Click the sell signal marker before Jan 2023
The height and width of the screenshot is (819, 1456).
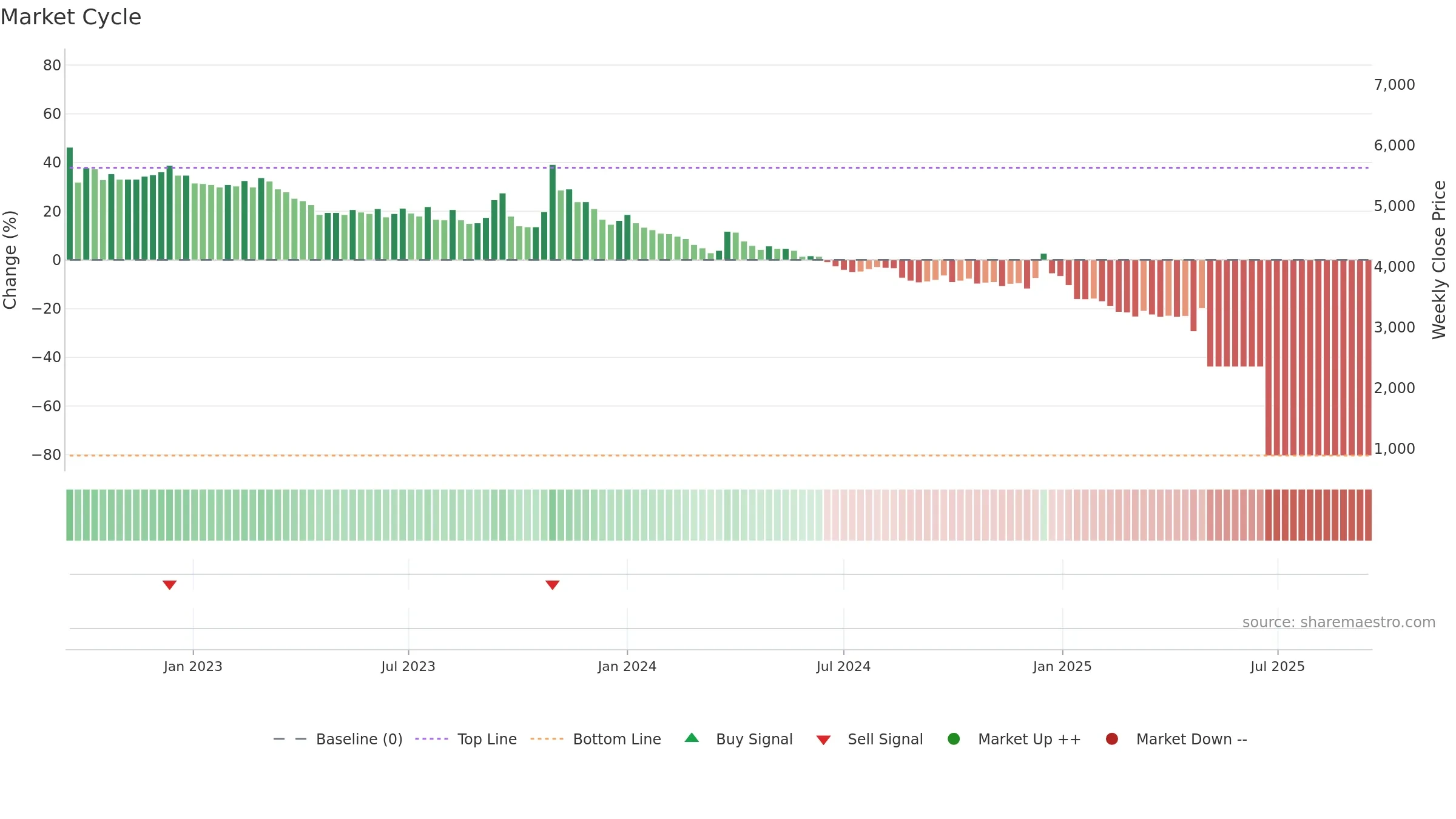tap(169, 585)
